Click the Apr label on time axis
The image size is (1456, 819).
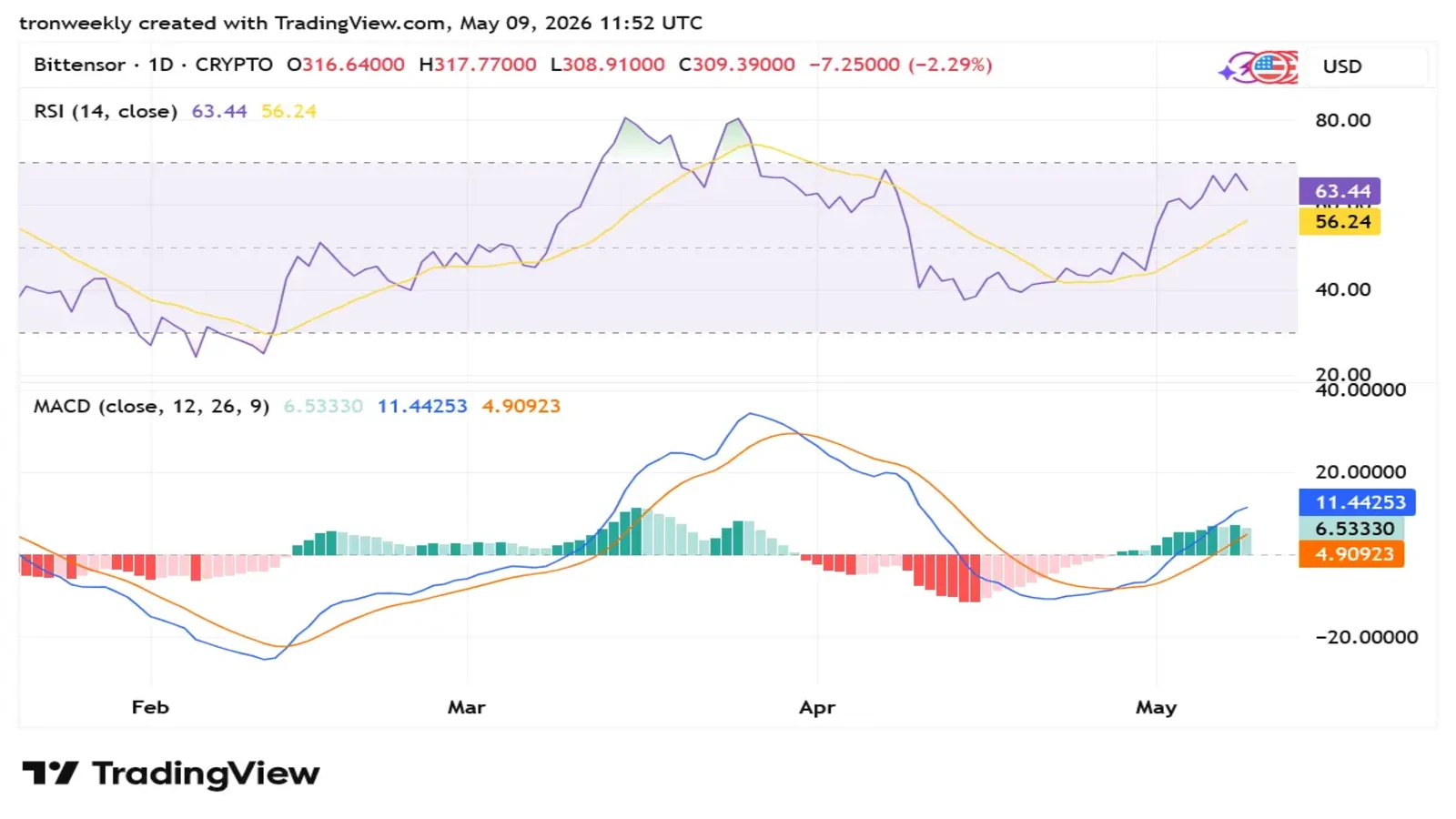pyautogui.click(x=817, y=707)
